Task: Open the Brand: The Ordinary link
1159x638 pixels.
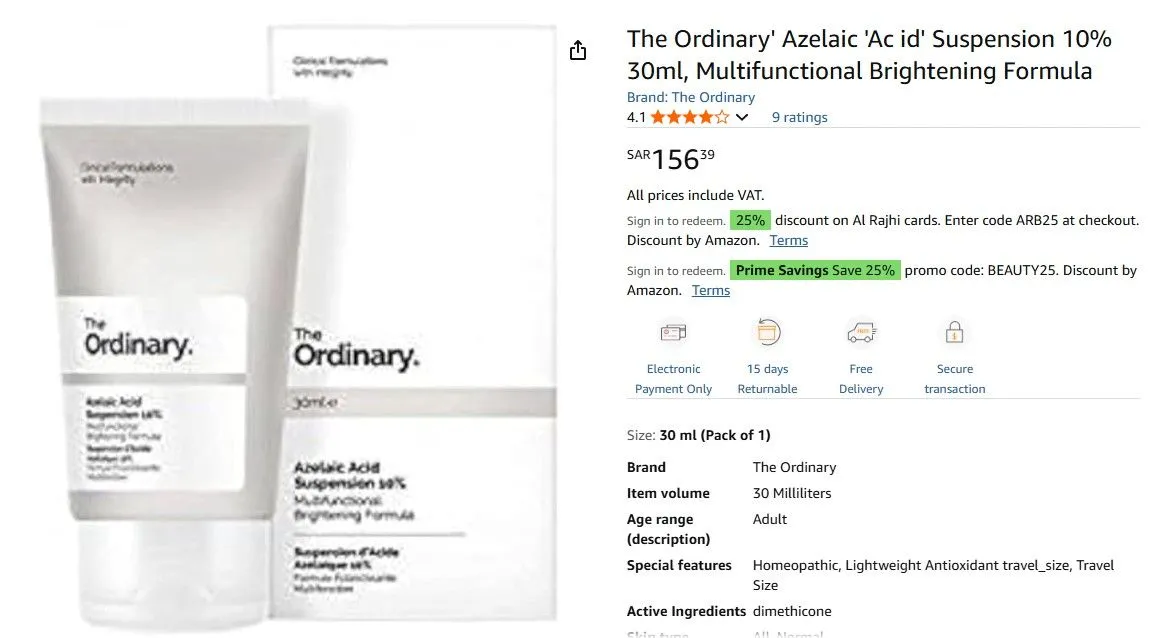Action: coord(690,97)
